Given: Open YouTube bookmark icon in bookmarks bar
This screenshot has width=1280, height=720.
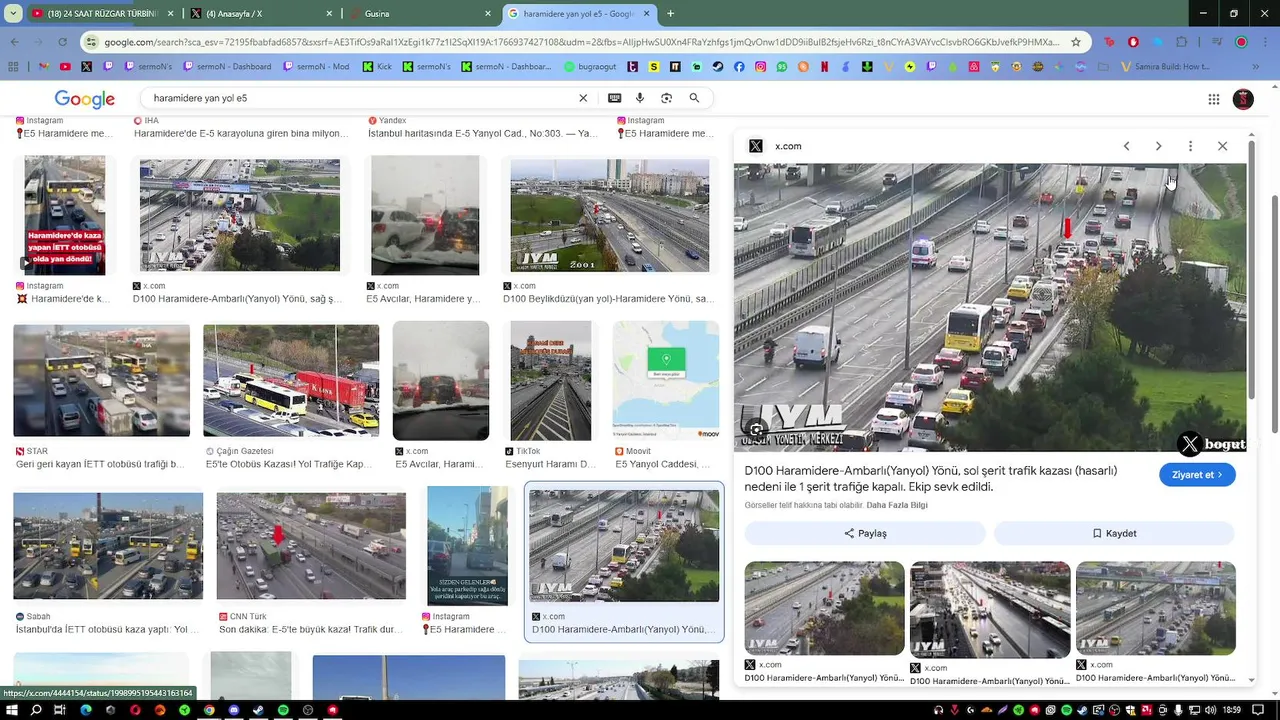Looking at the screenshot, I should click(x=65, y=67).
